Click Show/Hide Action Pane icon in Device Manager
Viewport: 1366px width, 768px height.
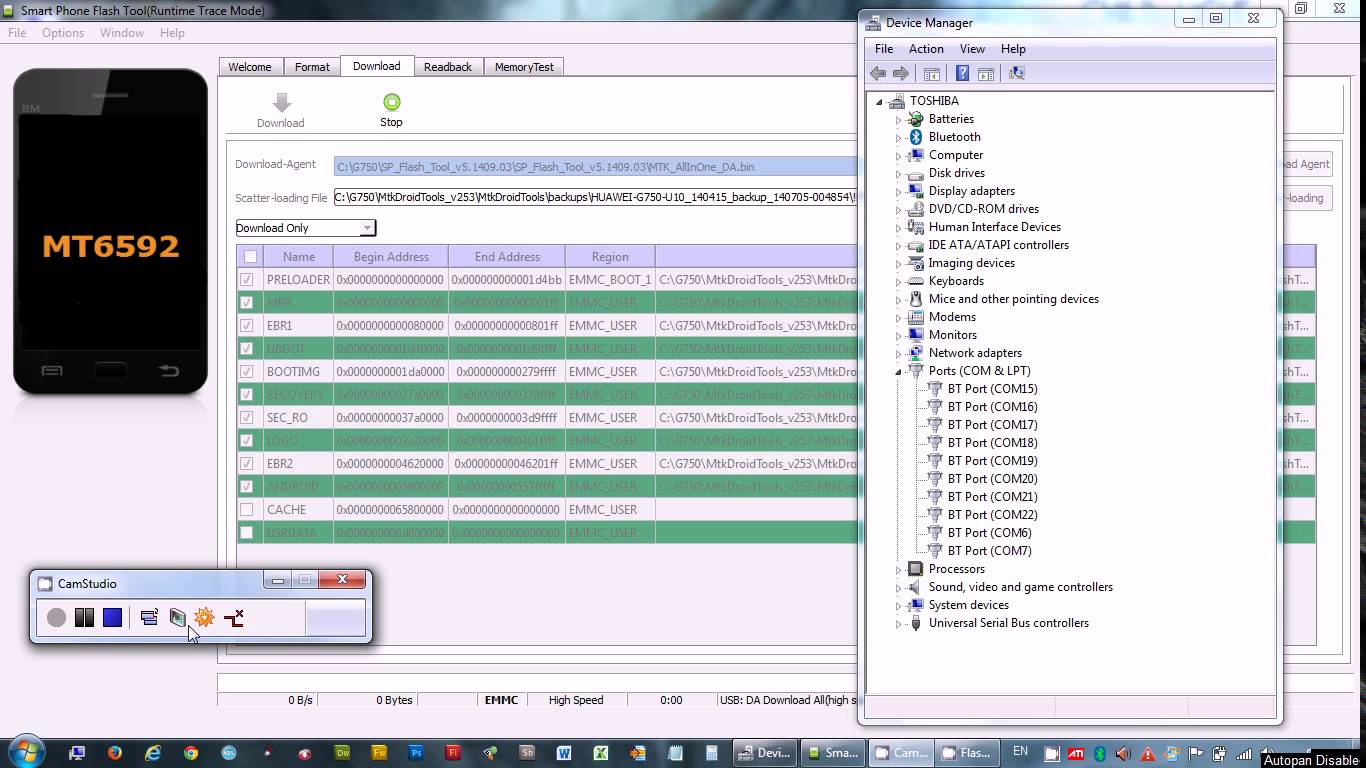click(986, 73)
